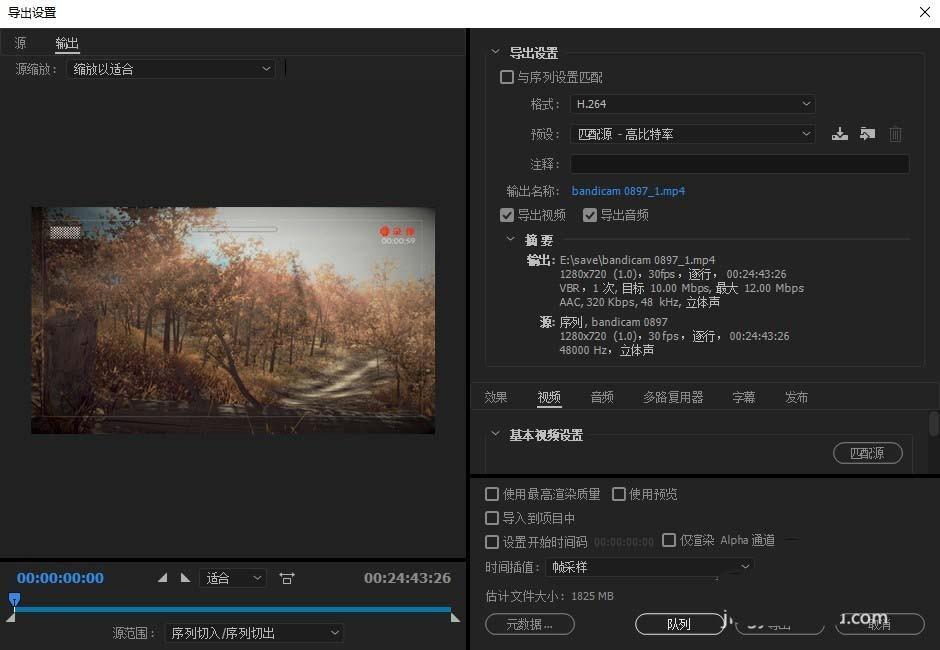The width and height of the screenshot is (940, 650).
Task: Click the 队列 queue button
Action: point(680,624)
